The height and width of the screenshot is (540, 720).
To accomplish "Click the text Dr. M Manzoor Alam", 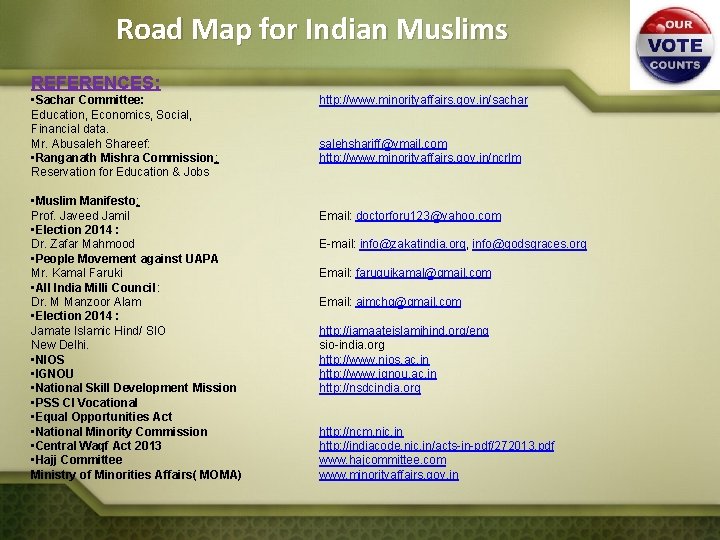I will point(86,302).
